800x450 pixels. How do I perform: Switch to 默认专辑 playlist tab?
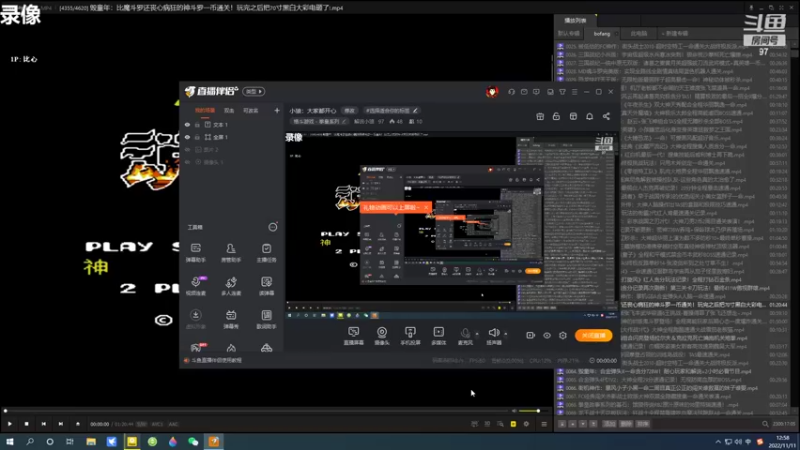pyautogui.click(x=568, y=34)
